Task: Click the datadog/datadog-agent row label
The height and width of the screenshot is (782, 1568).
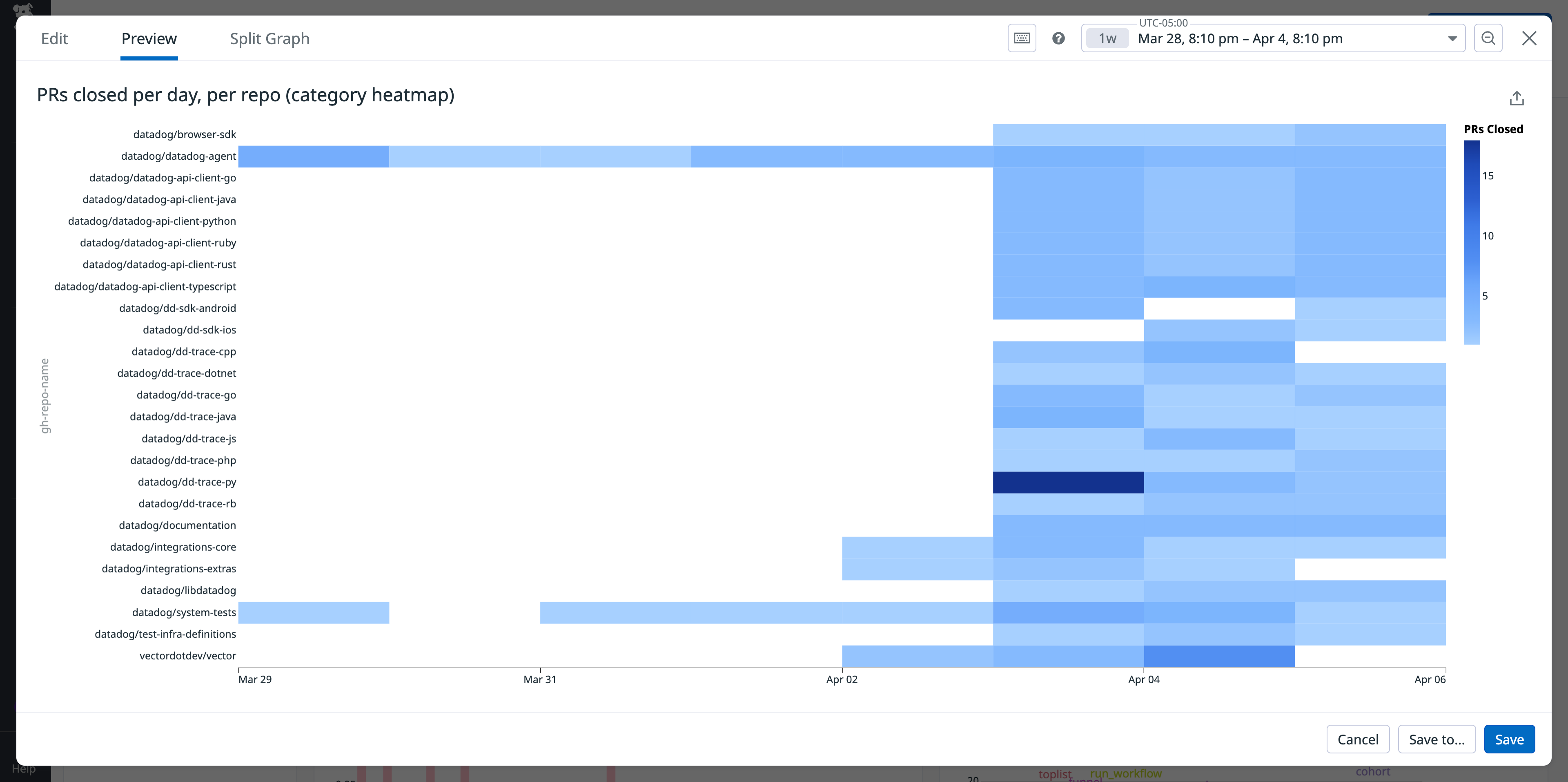Action: 179,156
